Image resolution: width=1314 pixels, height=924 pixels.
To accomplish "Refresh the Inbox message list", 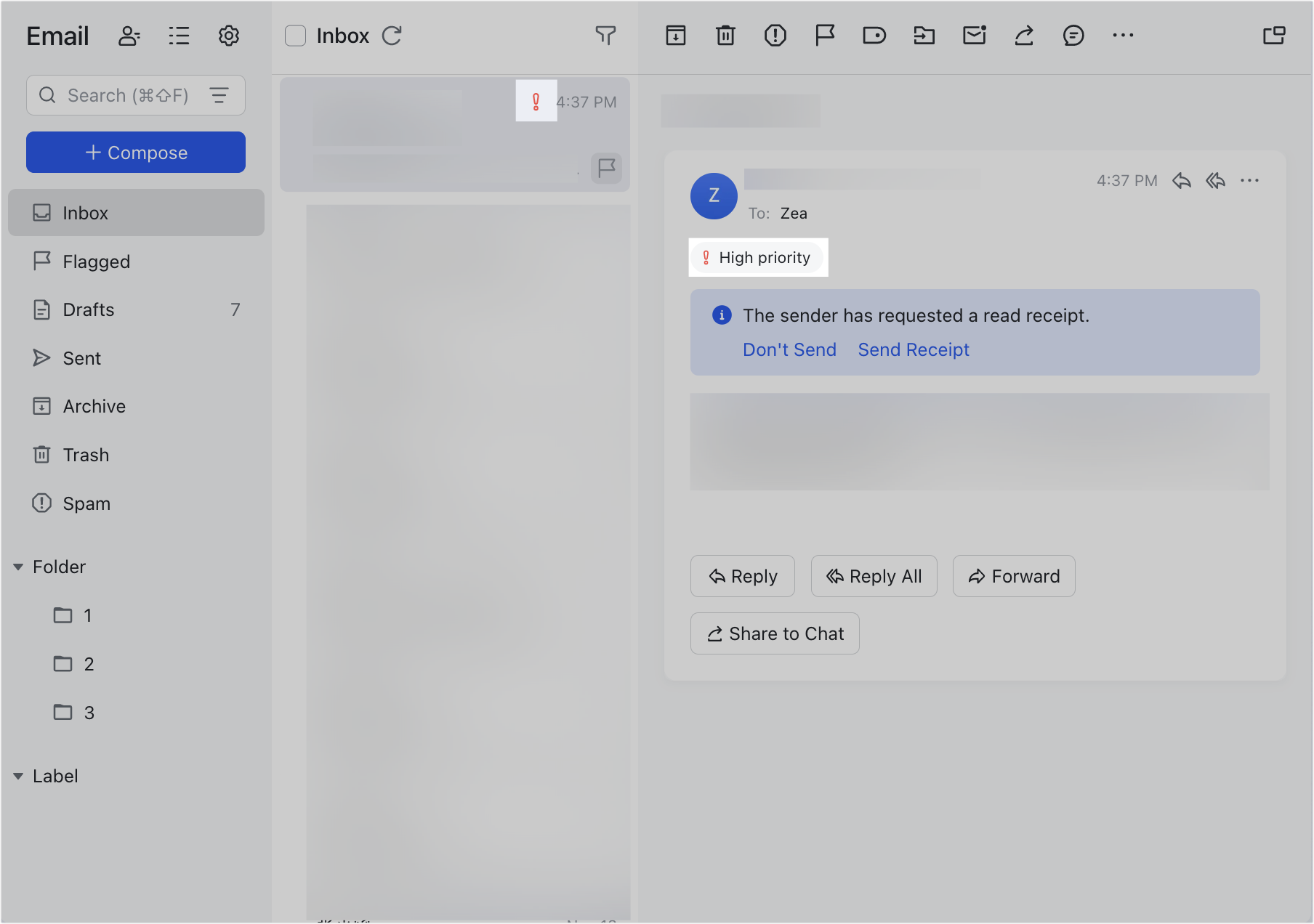I will click(x=392, y=35).
